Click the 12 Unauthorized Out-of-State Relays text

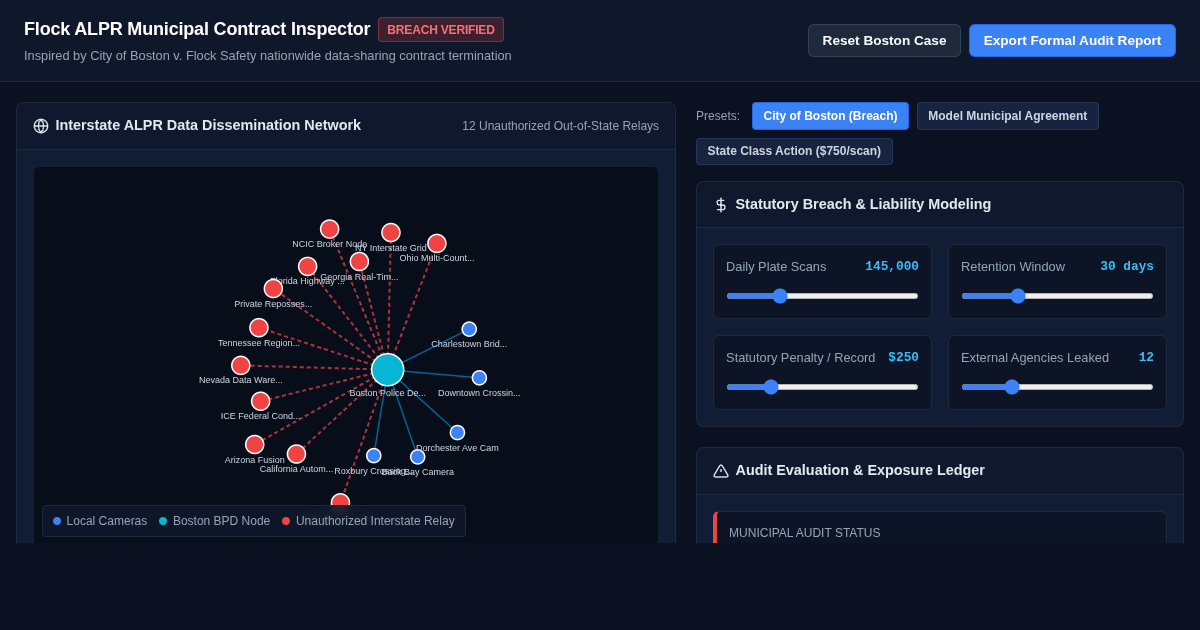560,126
